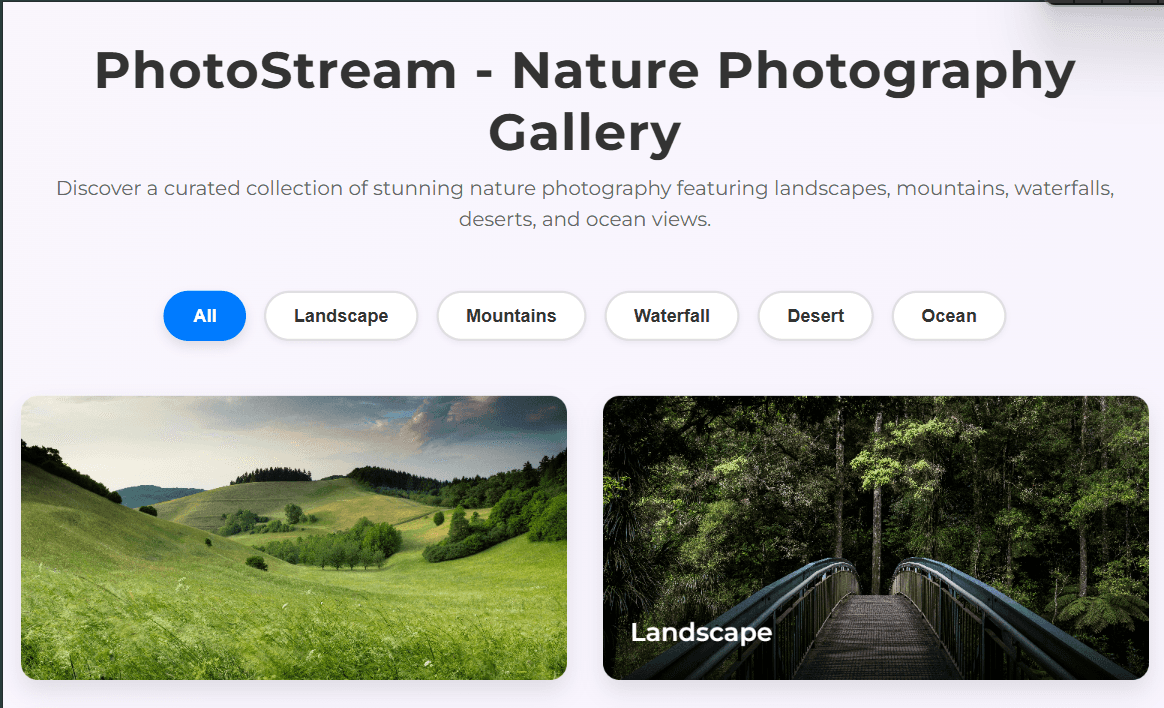Filter gallery by Ocean

tap(948, 315)
